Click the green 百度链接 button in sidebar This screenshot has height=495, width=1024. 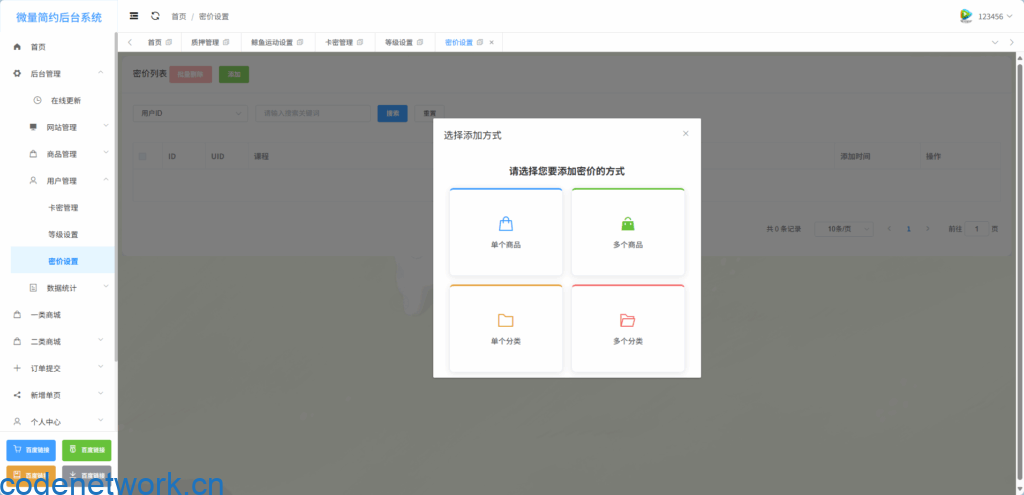(x=87, y=450)
